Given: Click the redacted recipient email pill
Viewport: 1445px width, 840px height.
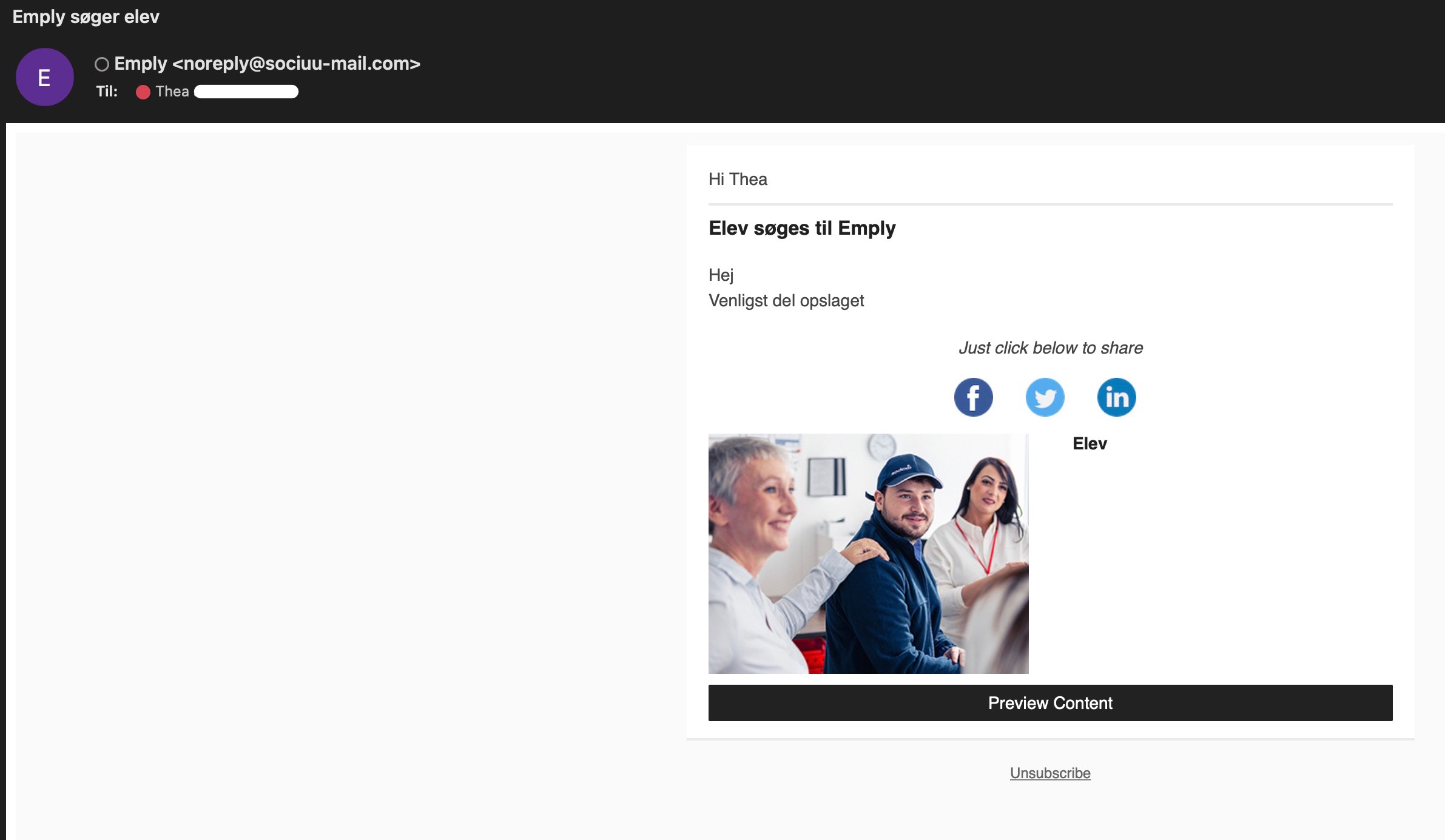Looking at the screenshot, I should [x=246, y=92].
